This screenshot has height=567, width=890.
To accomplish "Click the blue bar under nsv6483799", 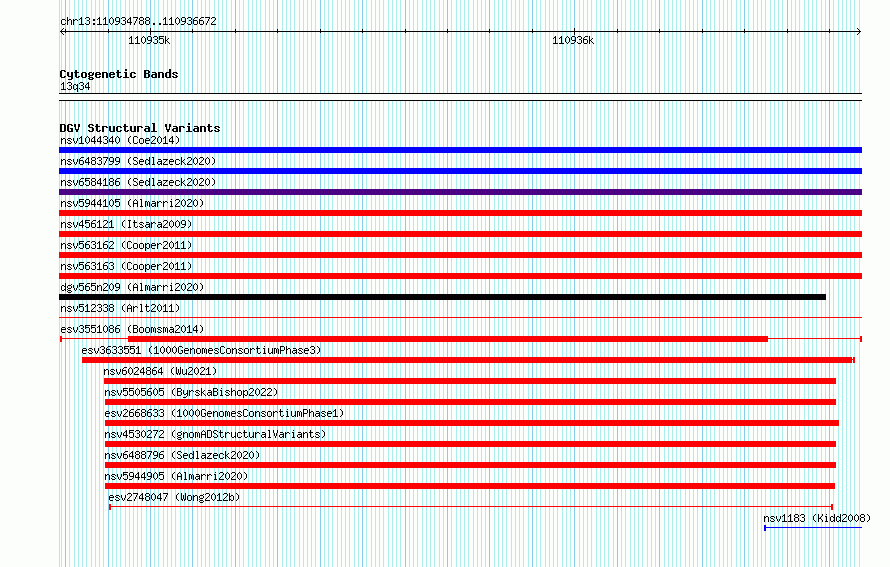I will [460, 171].
